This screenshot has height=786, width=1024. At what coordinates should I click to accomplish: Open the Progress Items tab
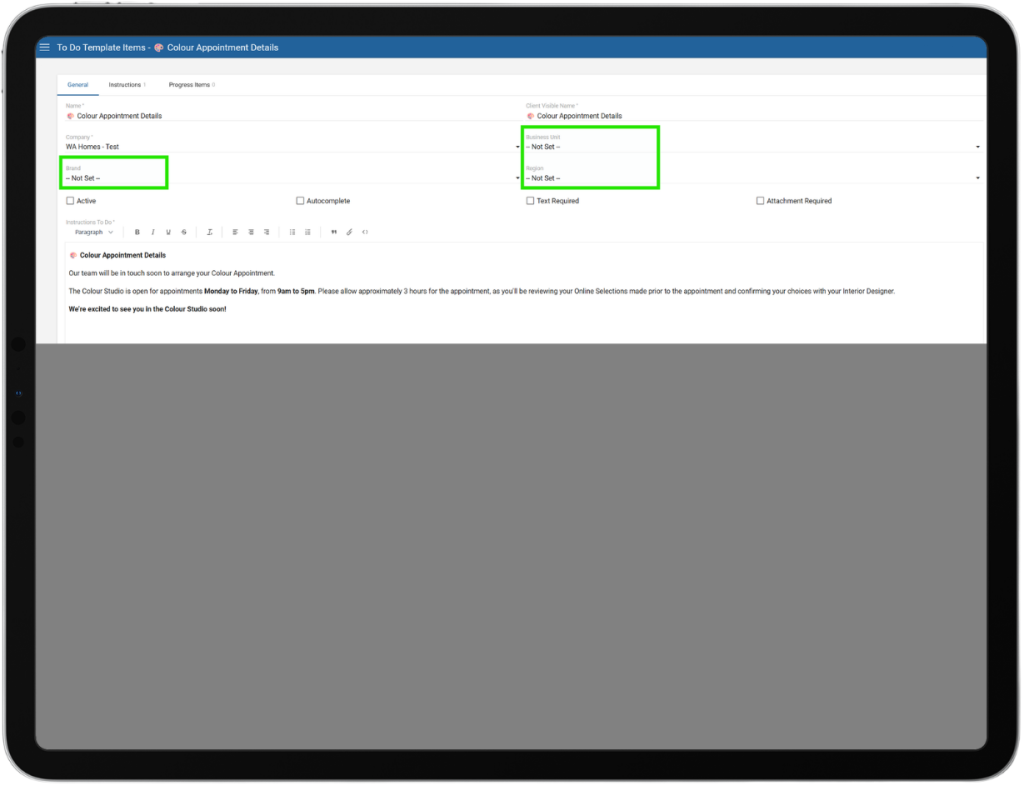(191, 85)
